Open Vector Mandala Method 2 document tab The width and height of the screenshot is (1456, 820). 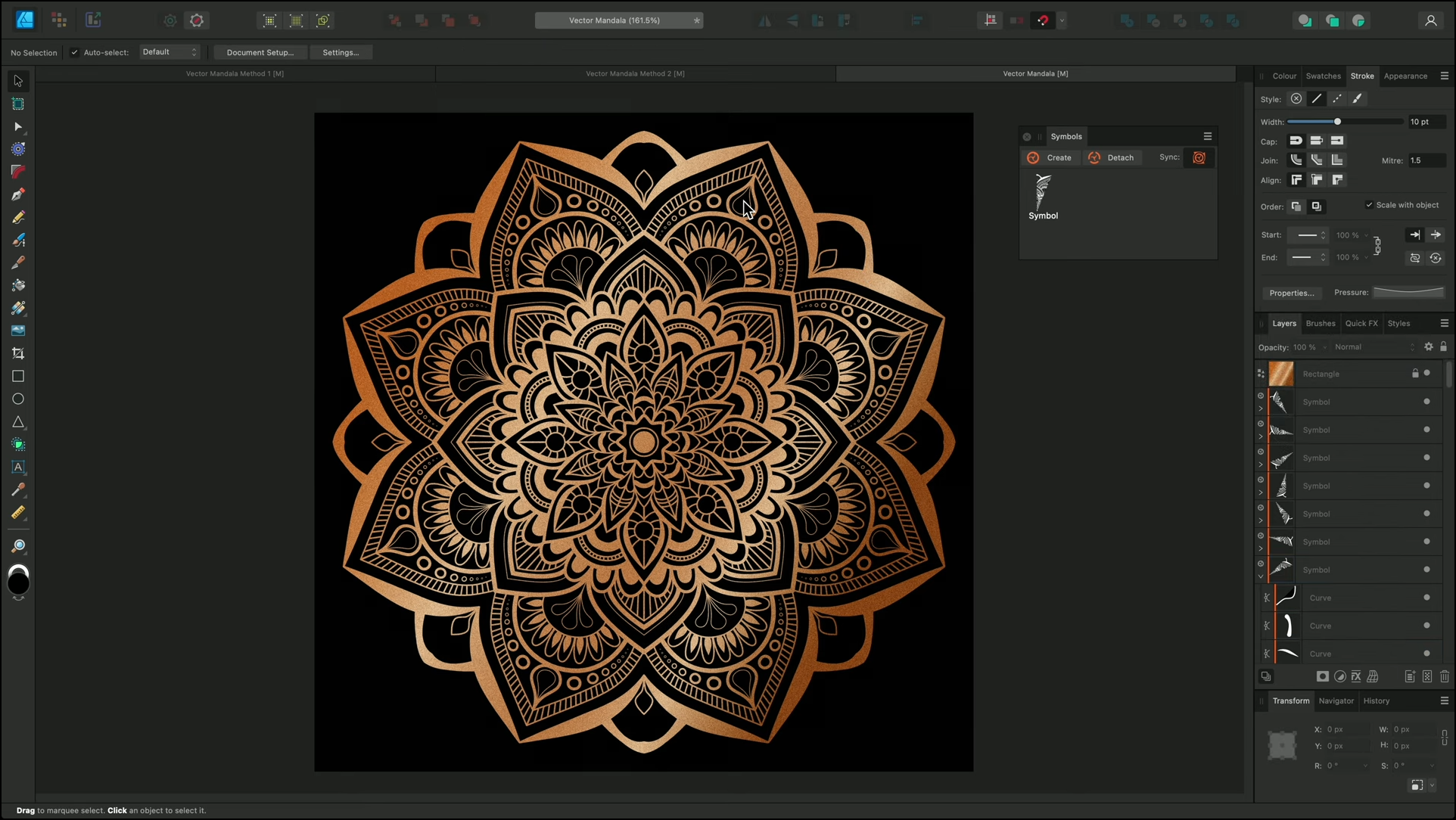click(634, 73)
